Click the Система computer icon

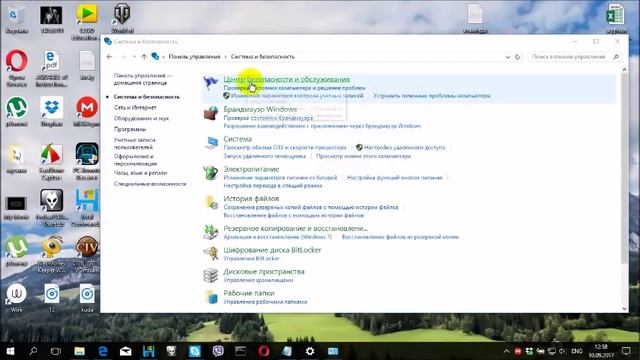(x=211, y=143)
